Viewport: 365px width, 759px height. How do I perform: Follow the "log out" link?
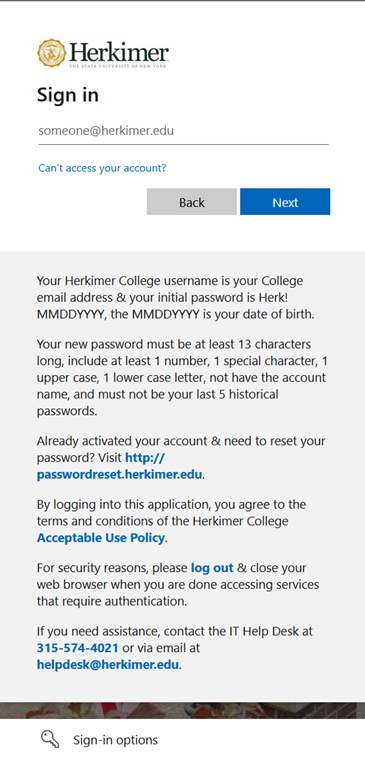point(212,567)
